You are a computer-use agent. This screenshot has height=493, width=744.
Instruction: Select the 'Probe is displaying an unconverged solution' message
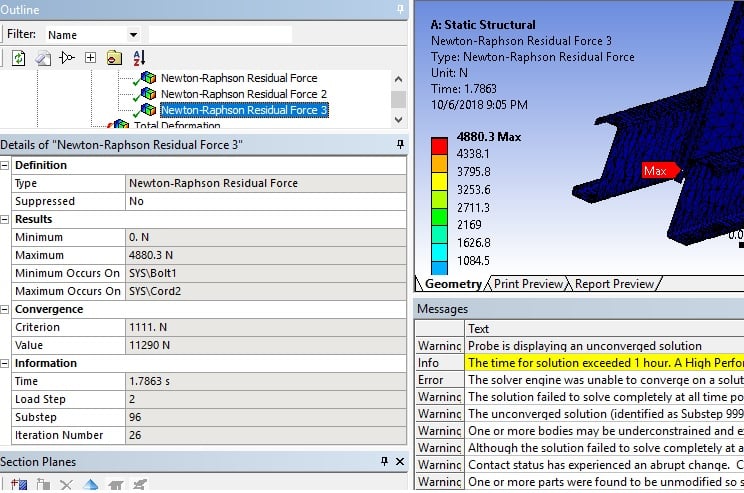[x=604, y=346]
